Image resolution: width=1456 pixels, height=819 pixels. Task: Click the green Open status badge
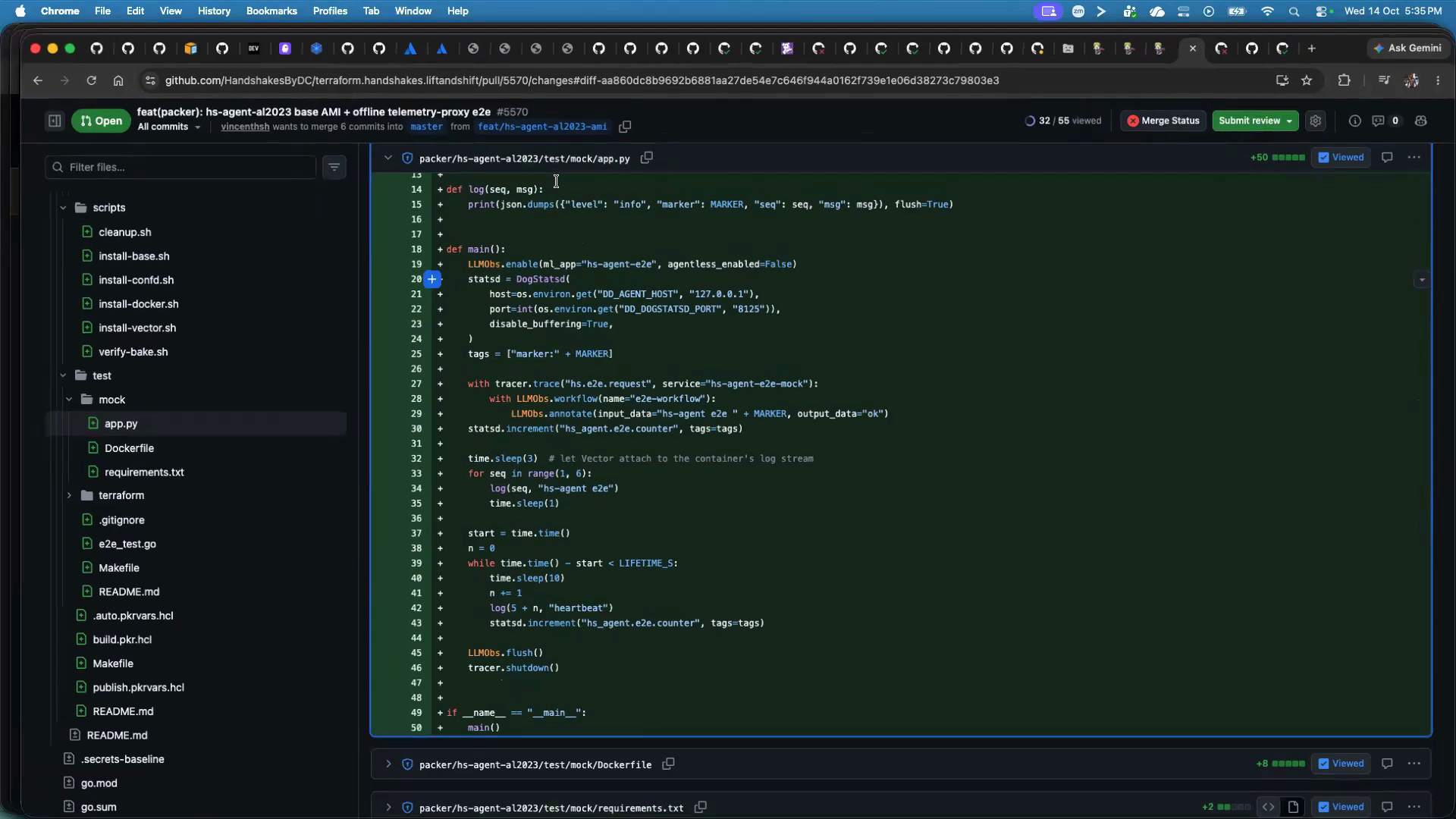coord(101,121)
